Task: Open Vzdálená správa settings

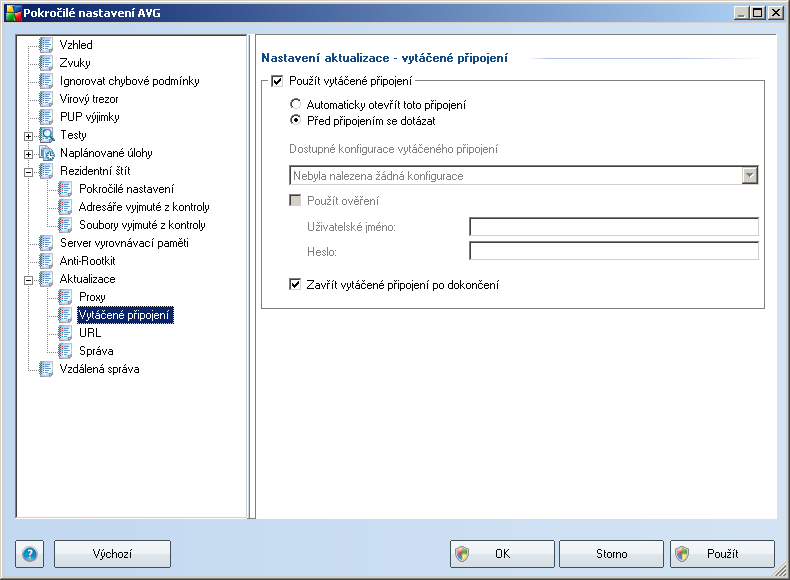Action: point(100,369)
